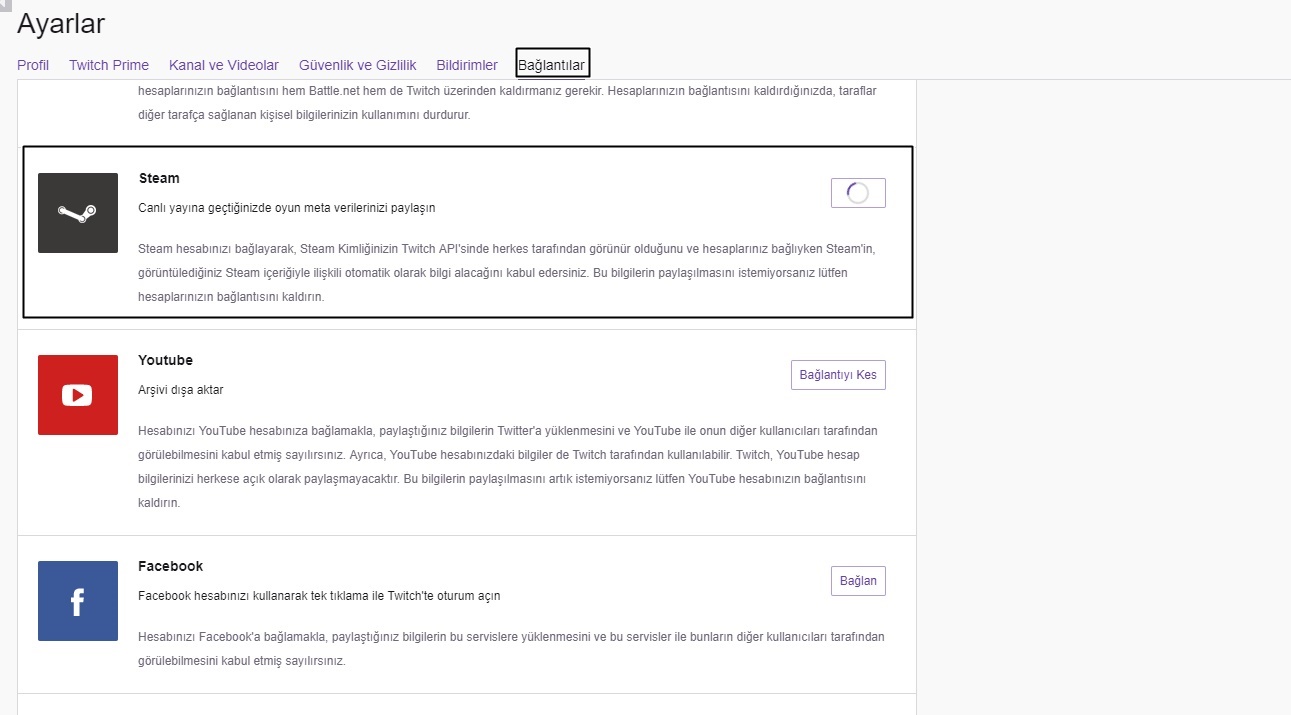Click the Facebook logo icon
1291x715 pixels.
pyautogui.click(x=78, y=601)
